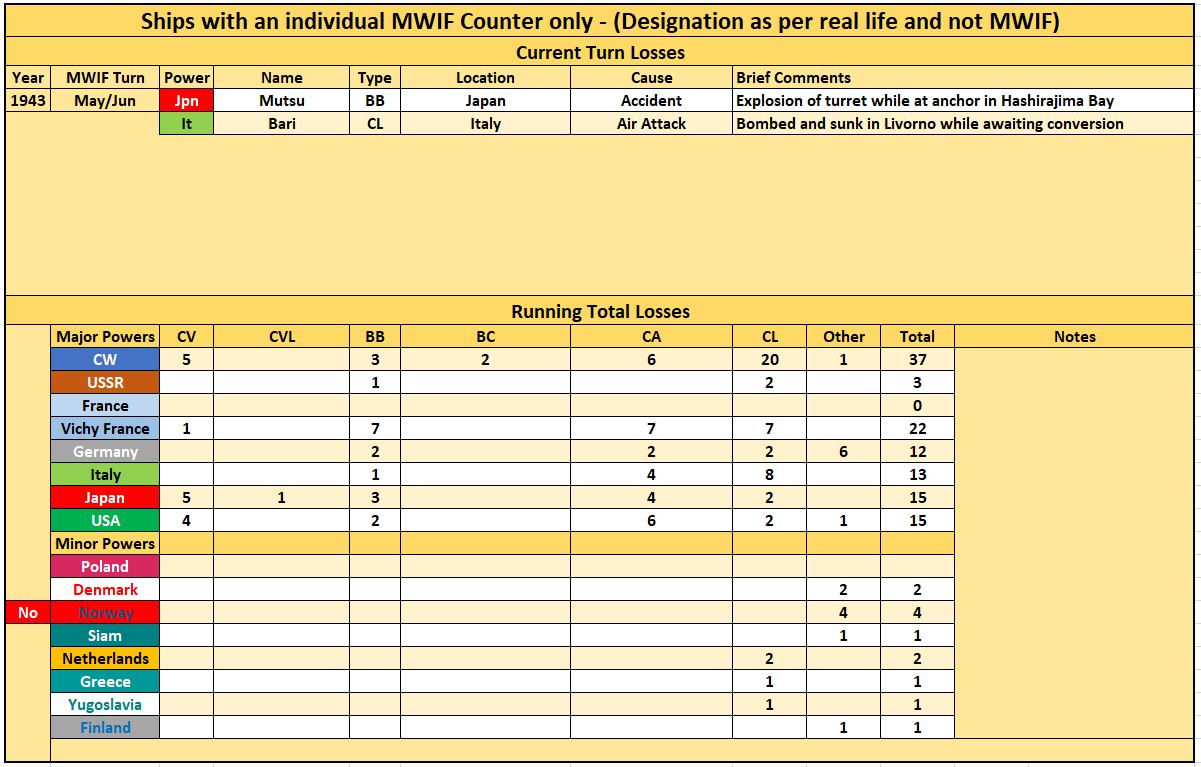
Task: Click the 'BC' column header in totals
Action: coord(485,337)
